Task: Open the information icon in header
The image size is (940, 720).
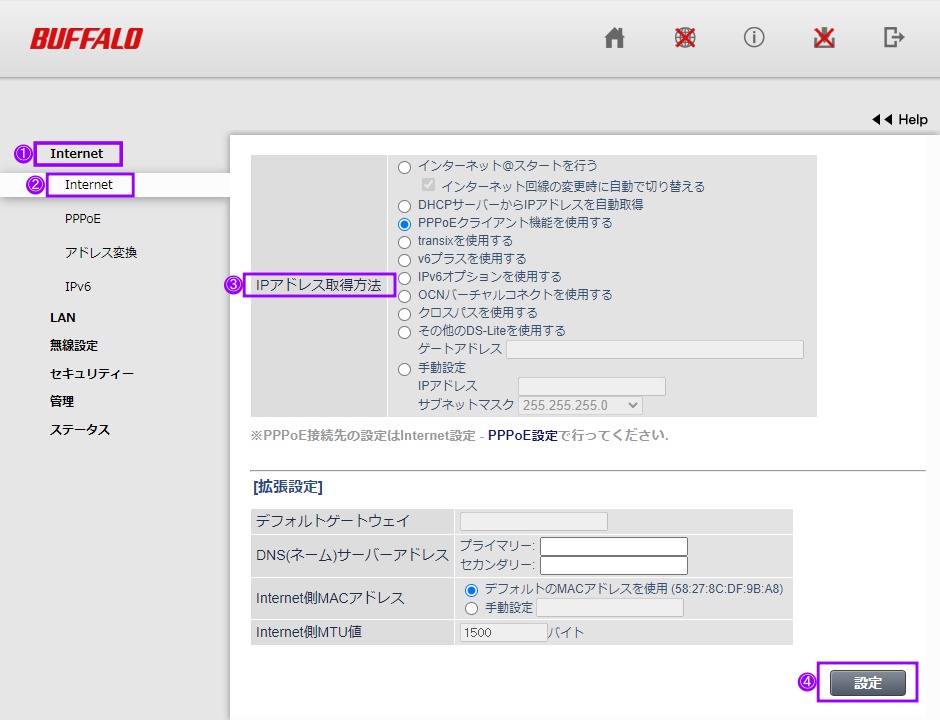Action: click(x=754, y=38)
